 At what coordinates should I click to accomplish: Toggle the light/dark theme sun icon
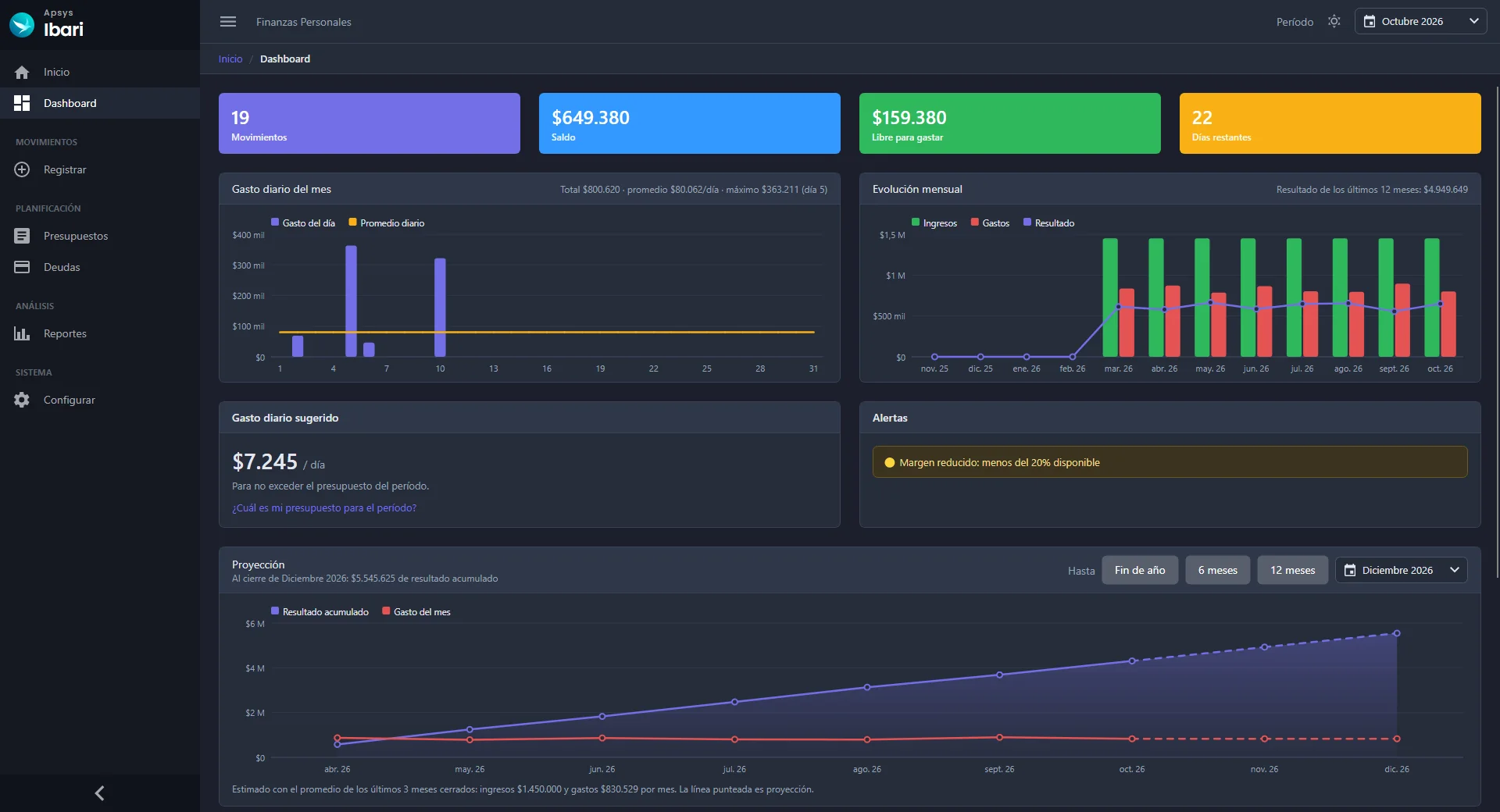(x=1334, y=21)
